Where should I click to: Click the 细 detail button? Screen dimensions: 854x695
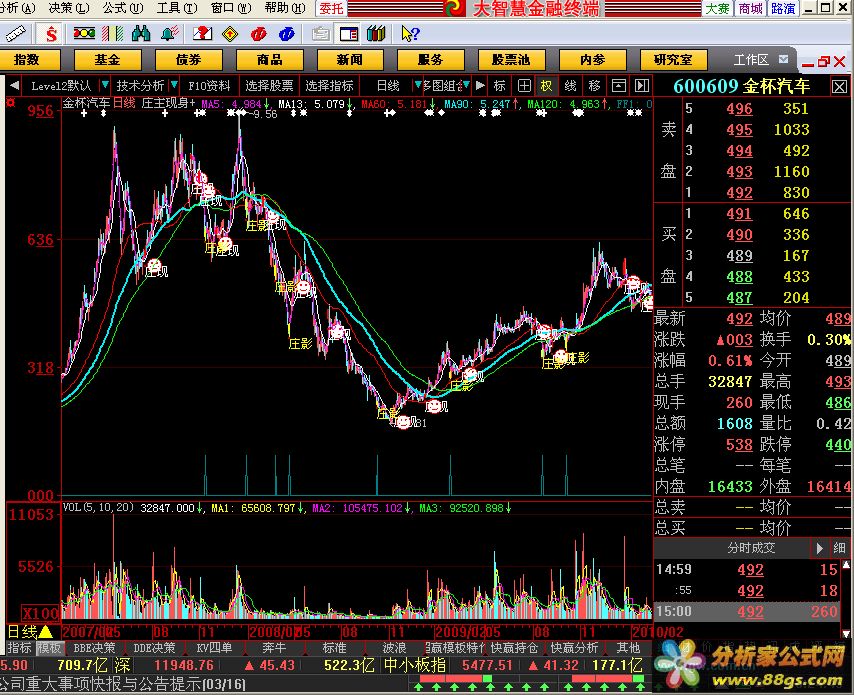pyautogui.click(x=839, y=548)
